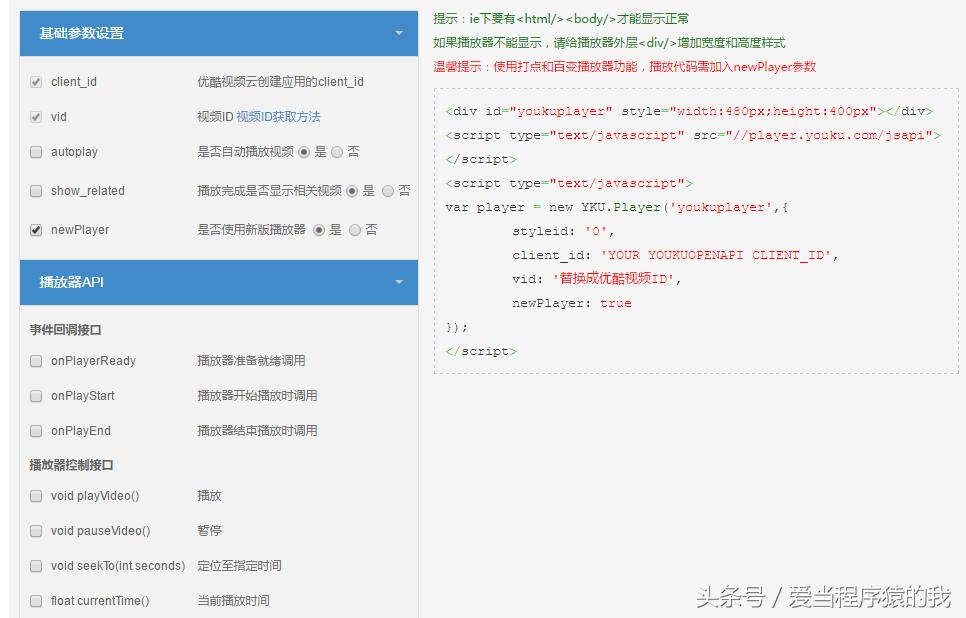Viewport: 966px width, 618px height.
Task: Select 否 for show_related setting
Action: click(386, 191)
